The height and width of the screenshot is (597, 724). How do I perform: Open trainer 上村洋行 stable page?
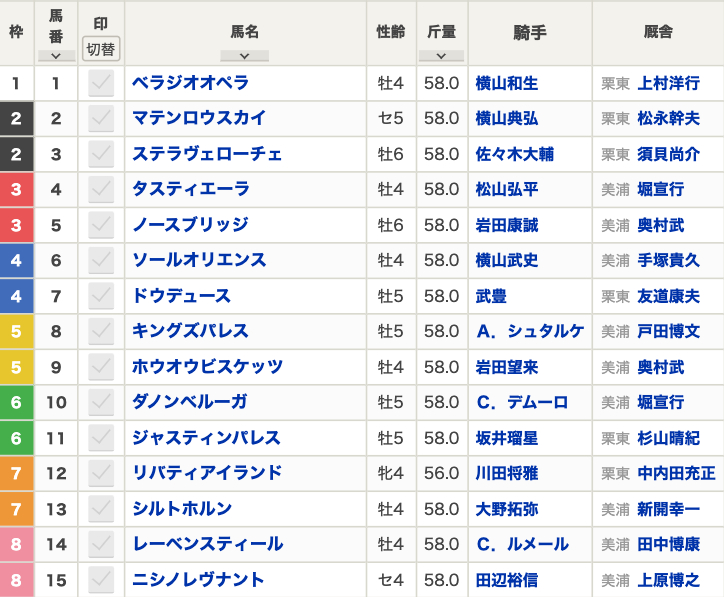669,84
